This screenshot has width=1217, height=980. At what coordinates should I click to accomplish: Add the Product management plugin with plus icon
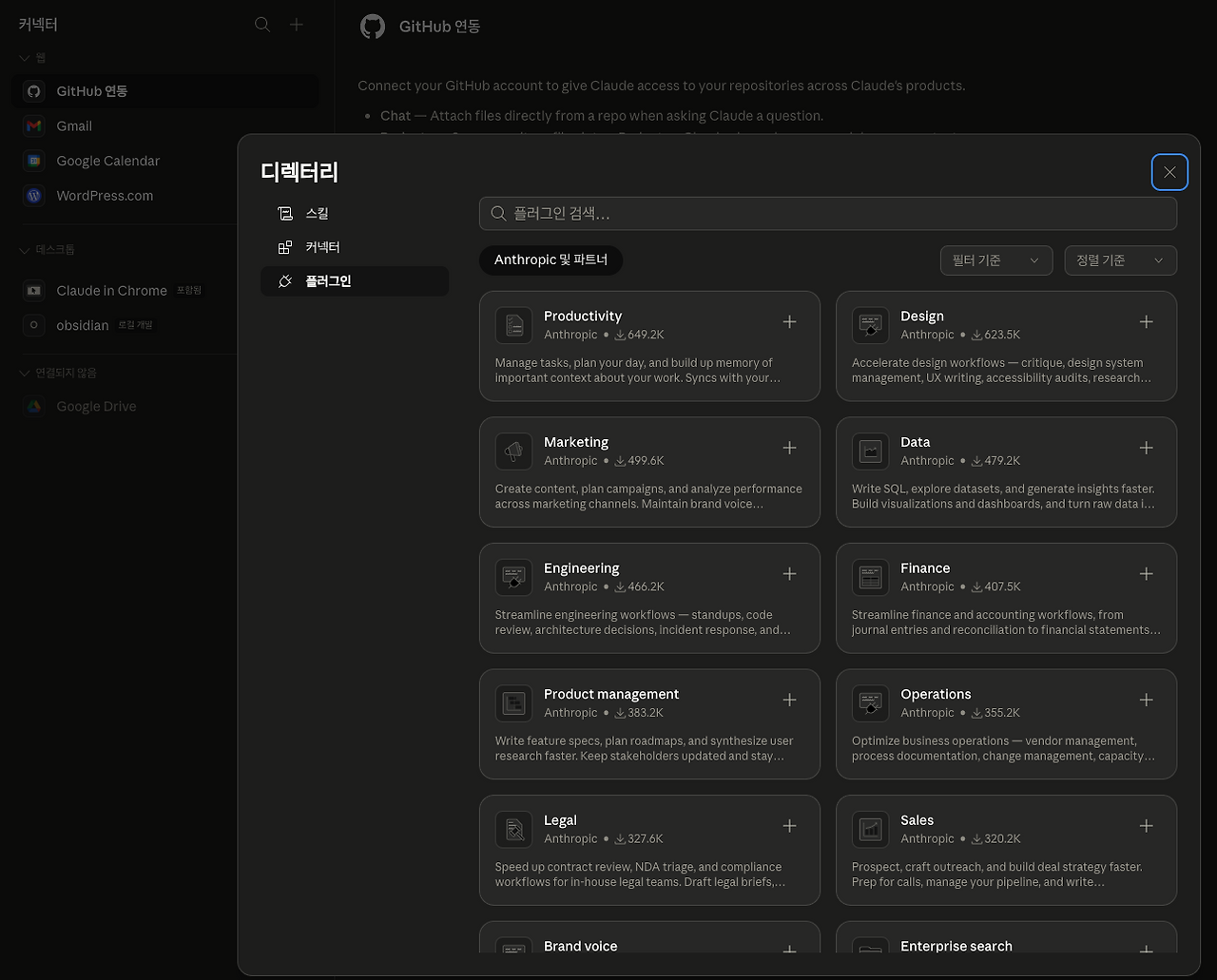pos(789,701)
